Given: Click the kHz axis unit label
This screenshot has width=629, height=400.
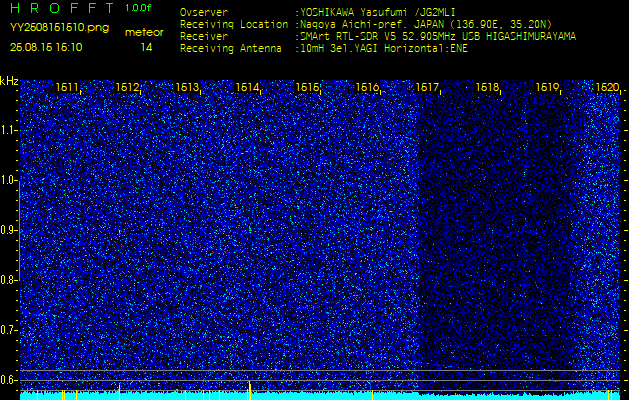Looking at the screenshot, I should [9, 81].
